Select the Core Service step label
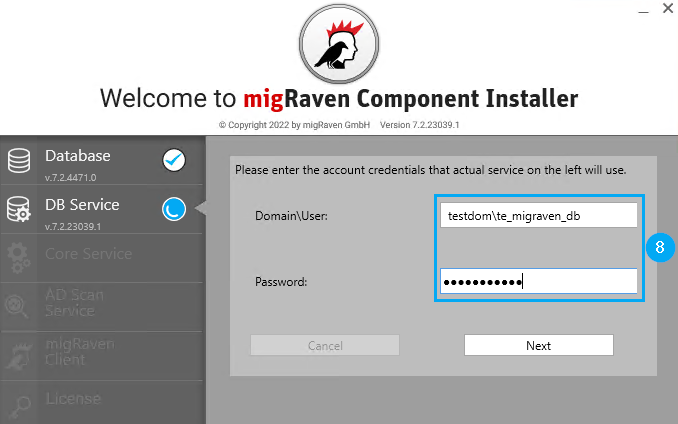The width and height of the screenshot is (678, 424). pyautogui.click(x=89, y=254)
